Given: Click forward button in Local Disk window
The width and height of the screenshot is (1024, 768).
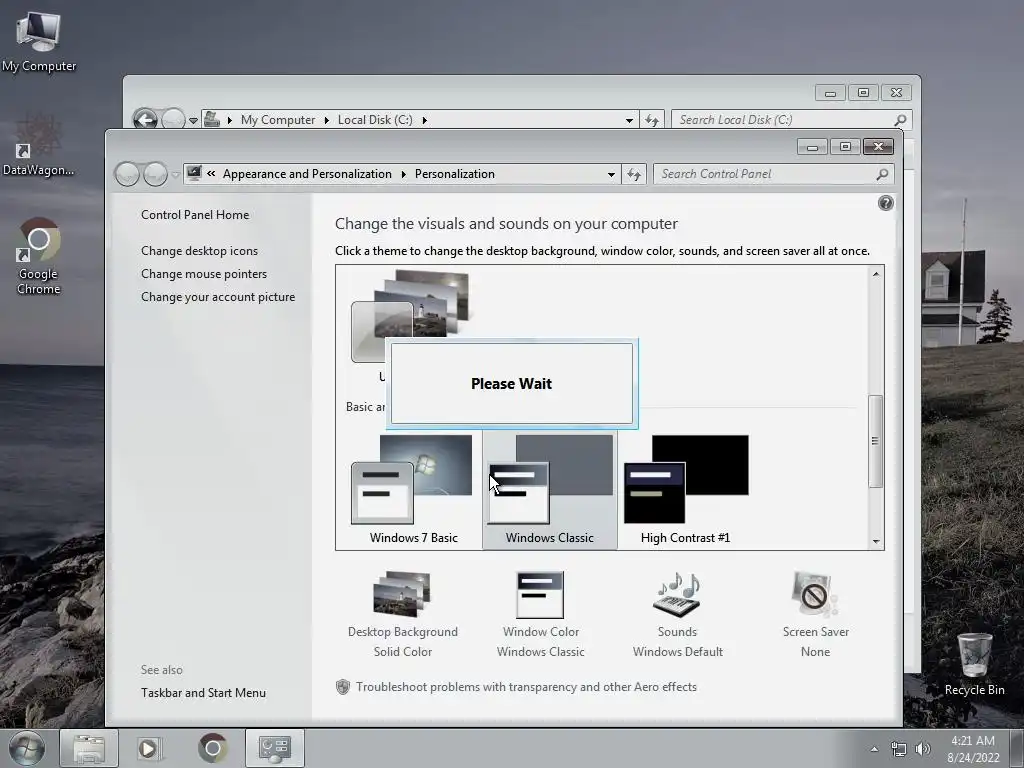Looking at the screenshot, I should tap(172, 120).
